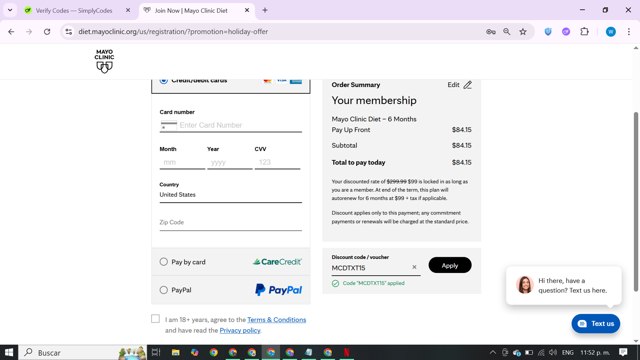The height and width of the screenshot is (360, 640).
Task: Close the Join Now Mayo Clinic Diet tab
Action: (247, 10)
